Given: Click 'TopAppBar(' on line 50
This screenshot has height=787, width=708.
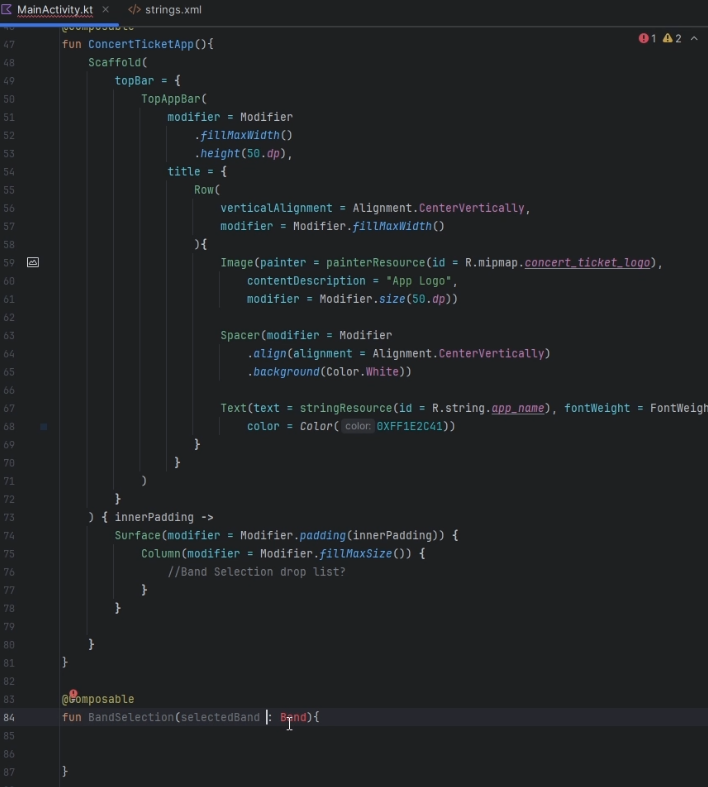Looking at the screenshot, I should [174, 99].
